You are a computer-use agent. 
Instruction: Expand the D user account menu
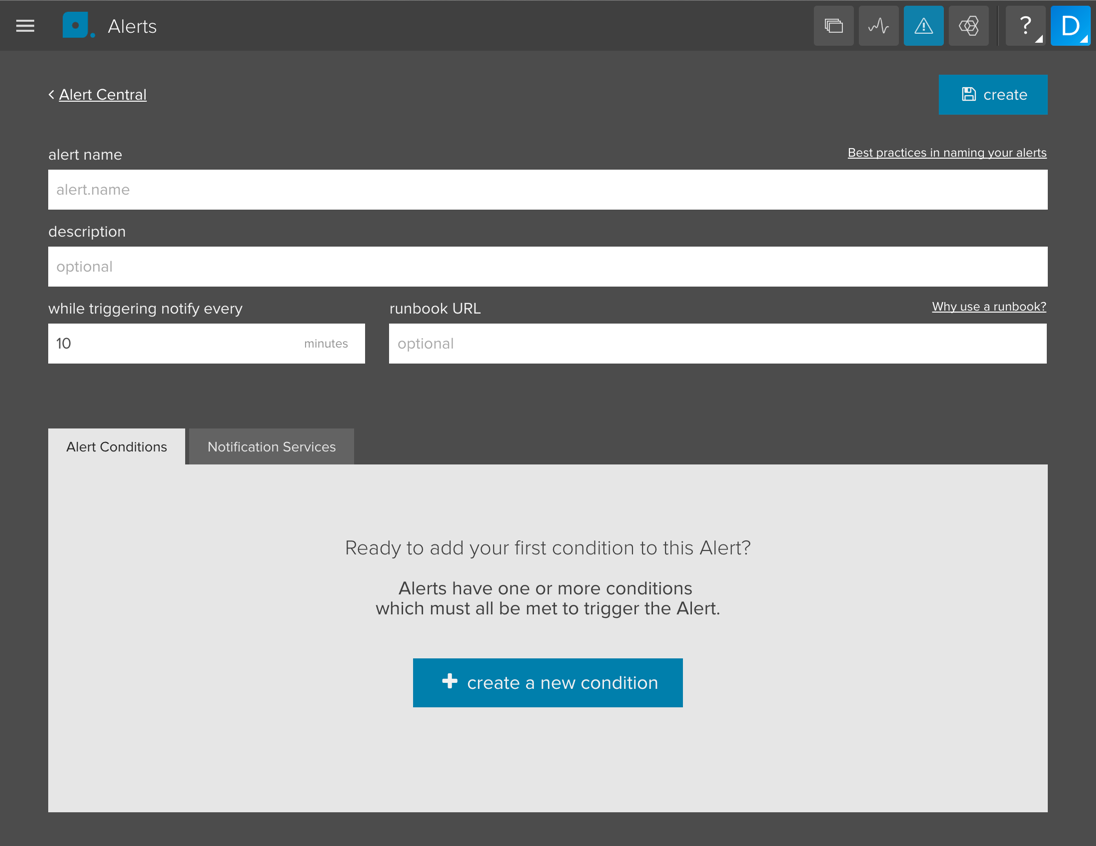[x=1070, y=26]
